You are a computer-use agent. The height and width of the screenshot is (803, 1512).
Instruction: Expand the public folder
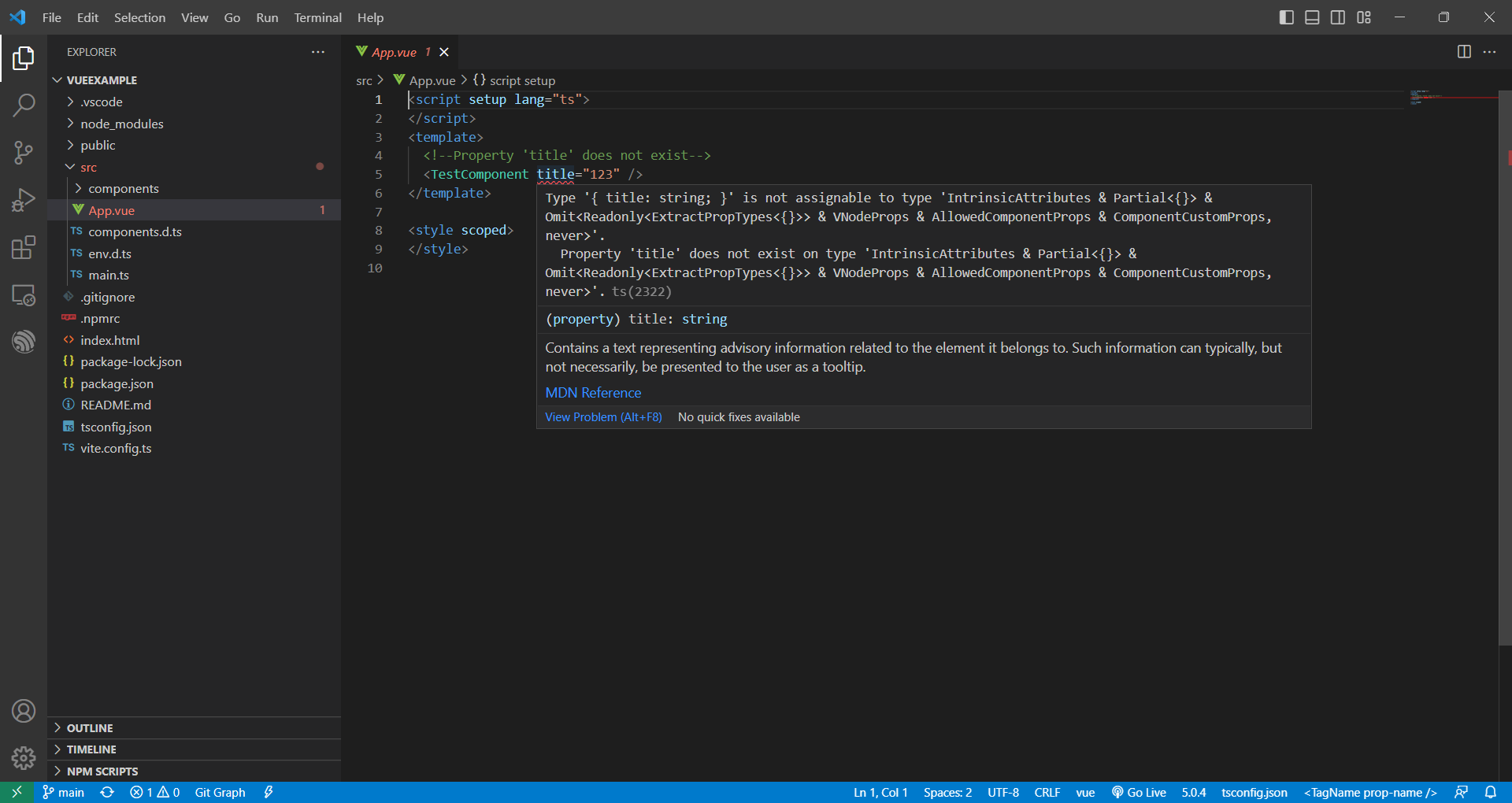(71, 145)
